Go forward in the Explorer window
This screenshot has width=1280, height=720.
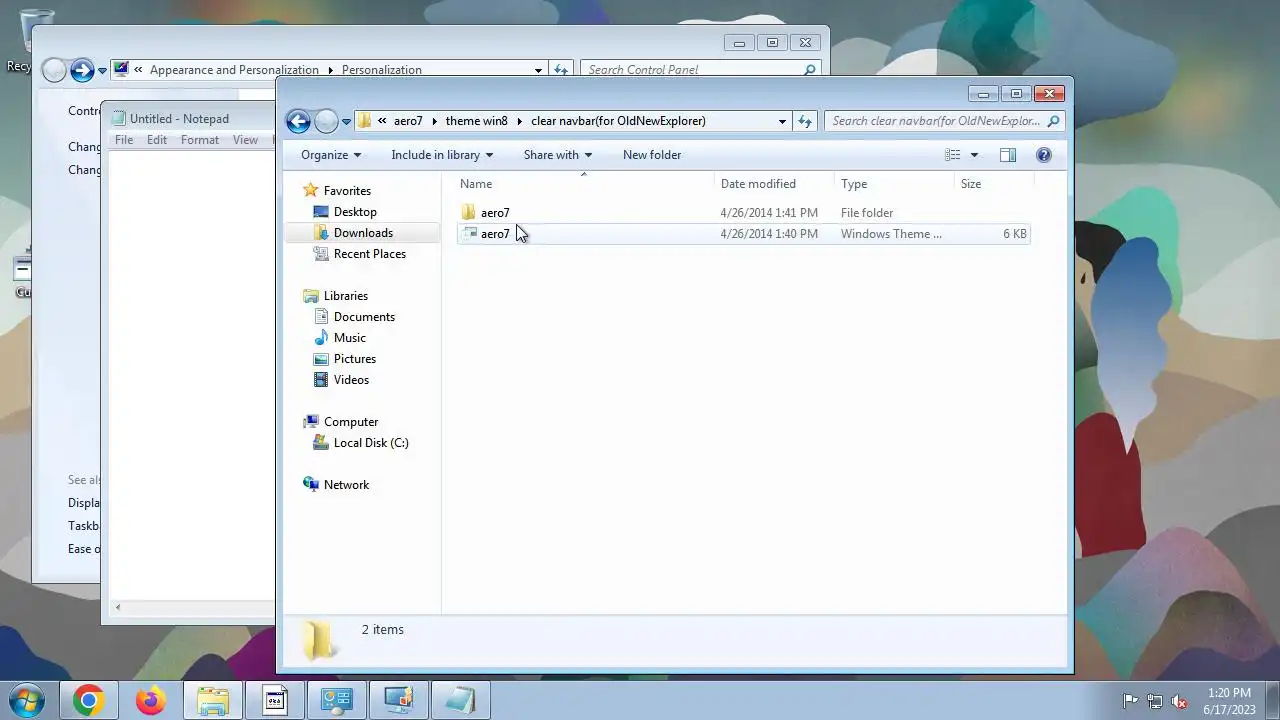(x=326, y=121)
